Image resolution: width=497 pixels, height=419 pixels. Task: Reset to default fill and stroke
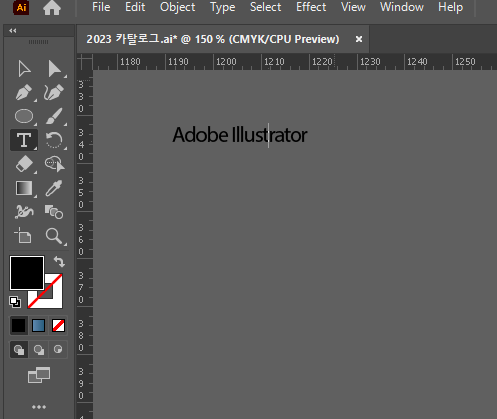click(15, 302)
